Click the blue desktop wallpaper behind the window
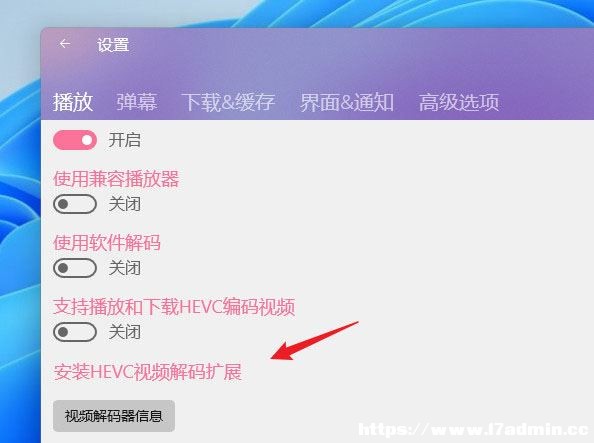The width and height of the screenshot is (594, 443). (x=19, y=227)
